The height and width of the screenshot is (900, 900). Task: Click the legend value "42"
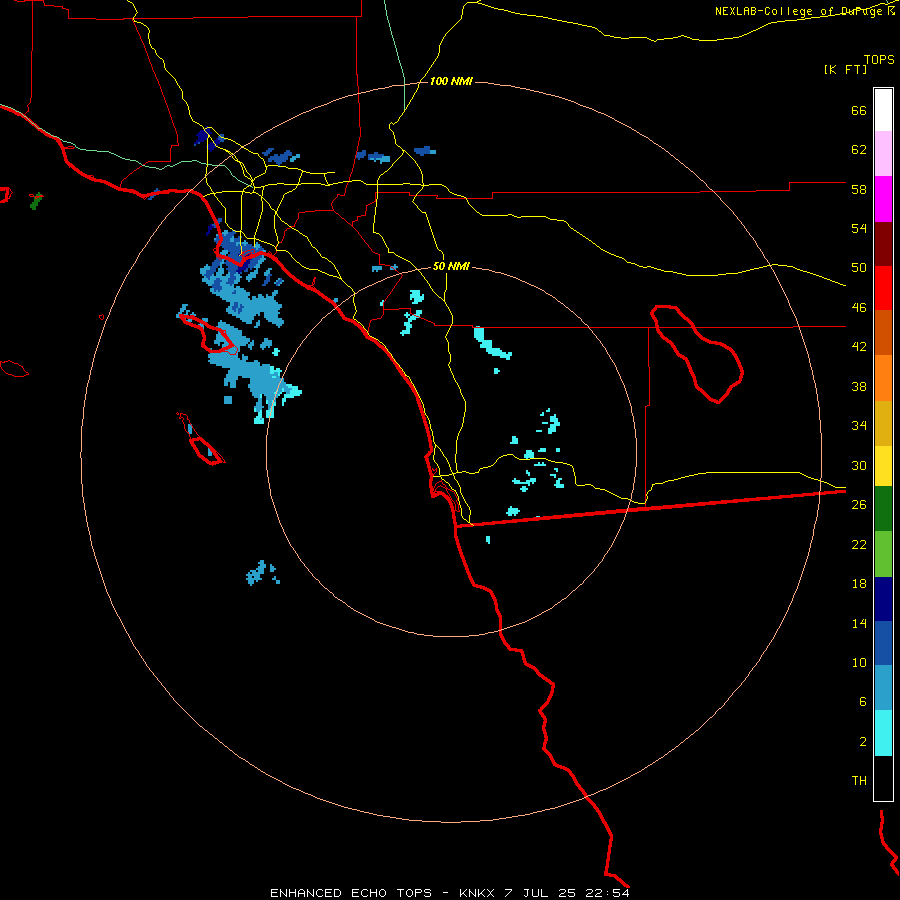859,347
